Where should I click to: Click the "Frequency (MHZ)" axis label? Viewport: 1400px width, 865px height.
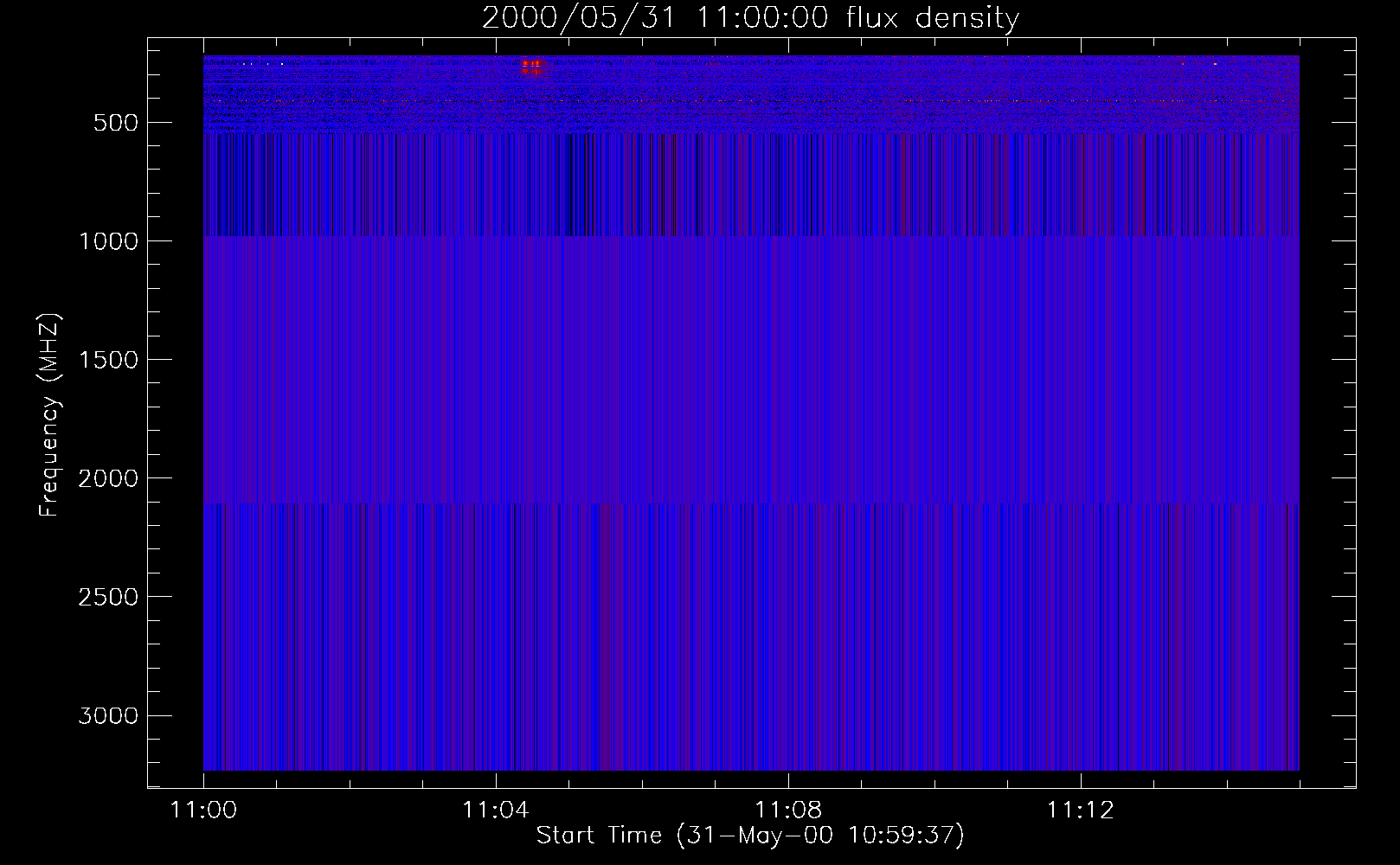[x=49, y=415]
